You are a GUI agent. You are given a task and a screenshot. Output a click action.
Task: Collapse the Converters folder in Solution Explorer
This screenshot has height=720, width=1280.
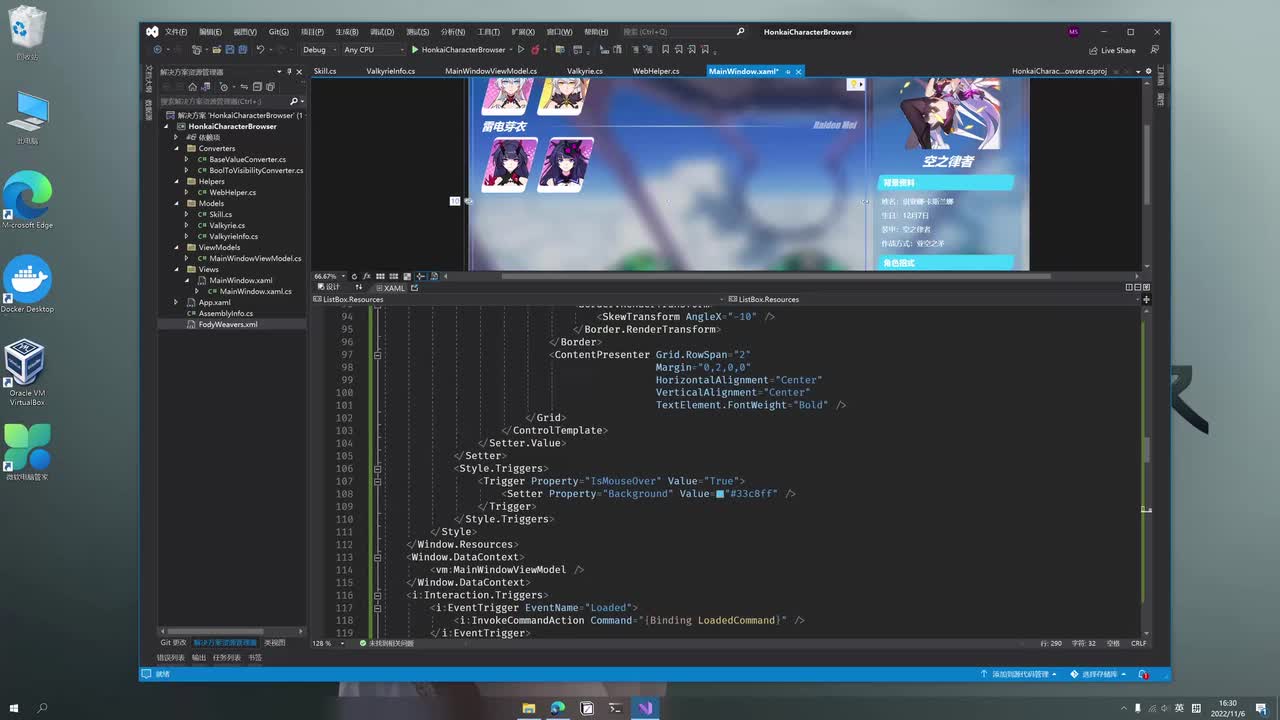pos(175,148)
